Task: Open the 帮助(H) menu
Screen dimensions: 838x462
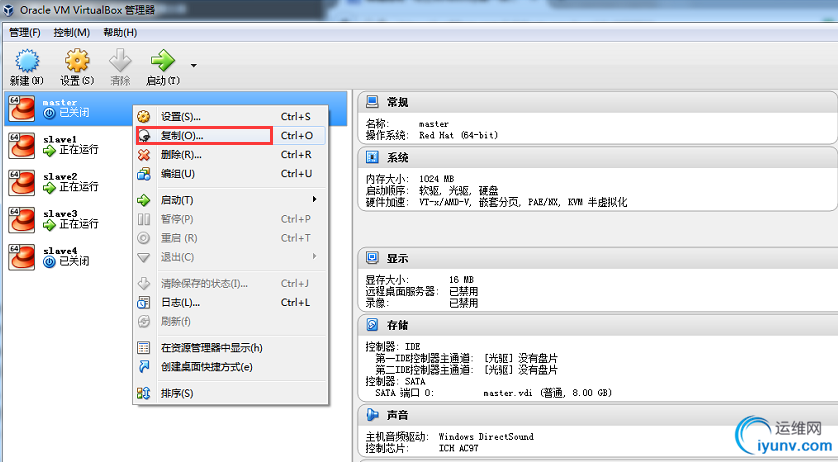Action: coord(120,33)
